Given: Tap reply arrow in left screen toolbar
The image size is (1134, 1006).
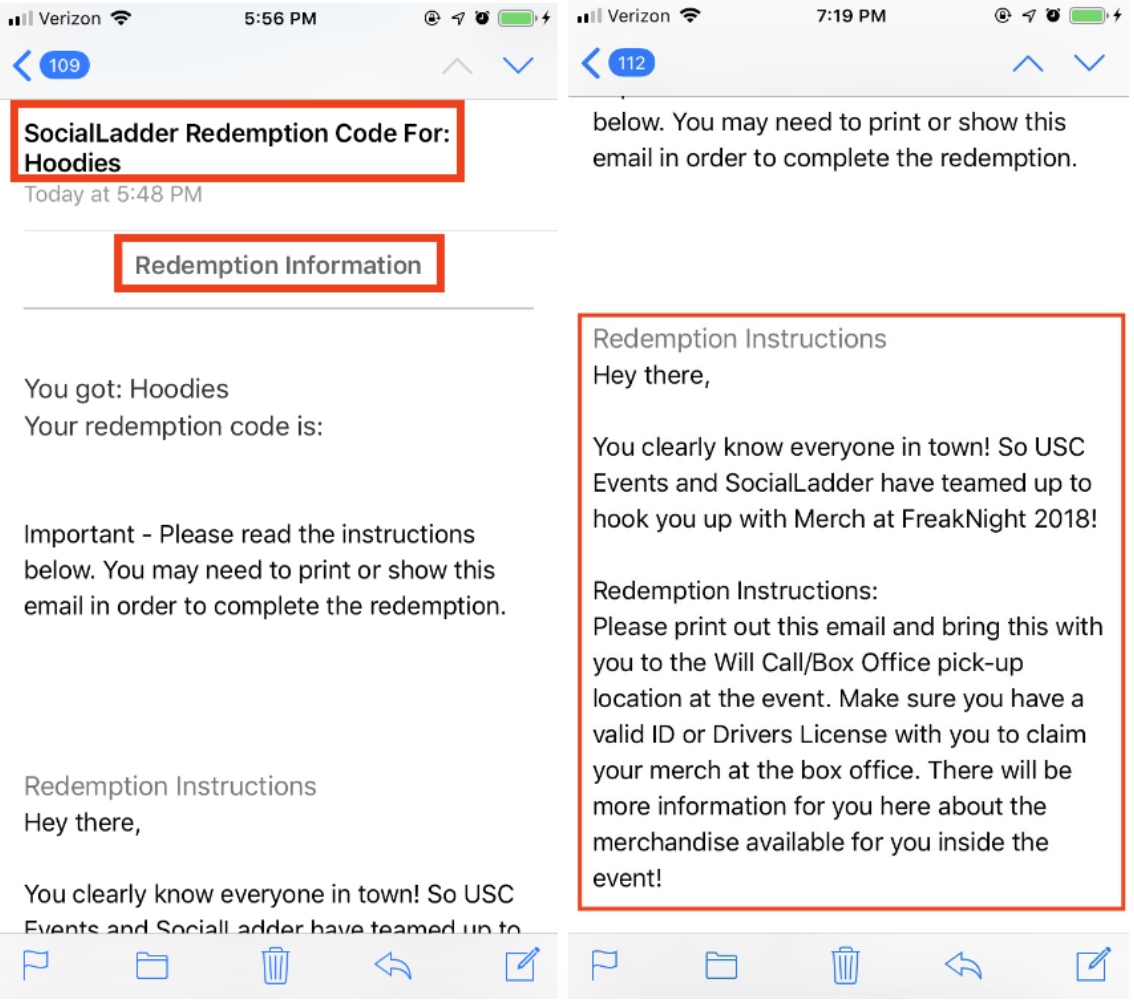Looking at the screenshot, I should [393, 965].
